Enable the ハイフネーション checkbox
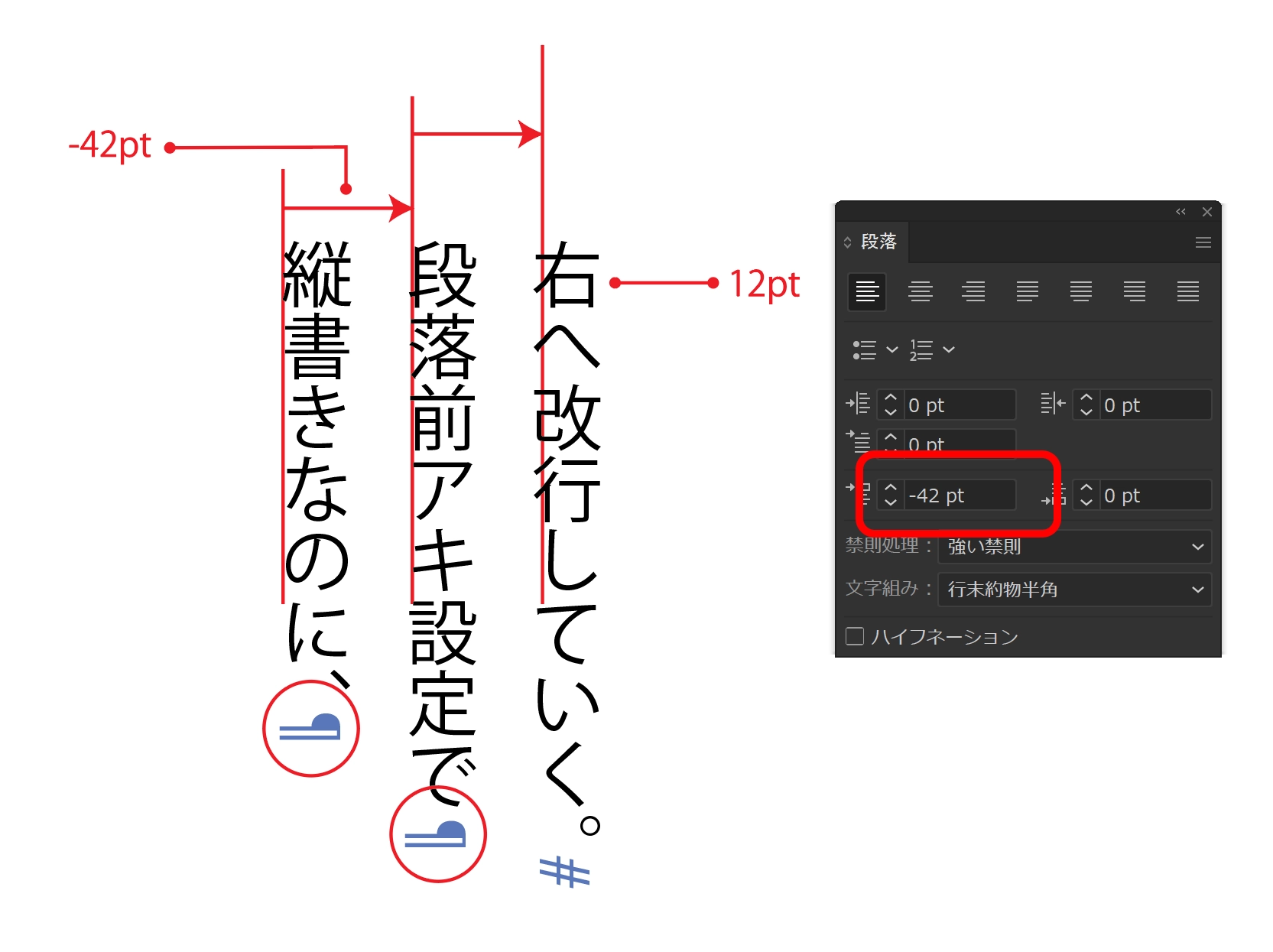The width and height of the screenshot is (1273, 952). (854, 636)
